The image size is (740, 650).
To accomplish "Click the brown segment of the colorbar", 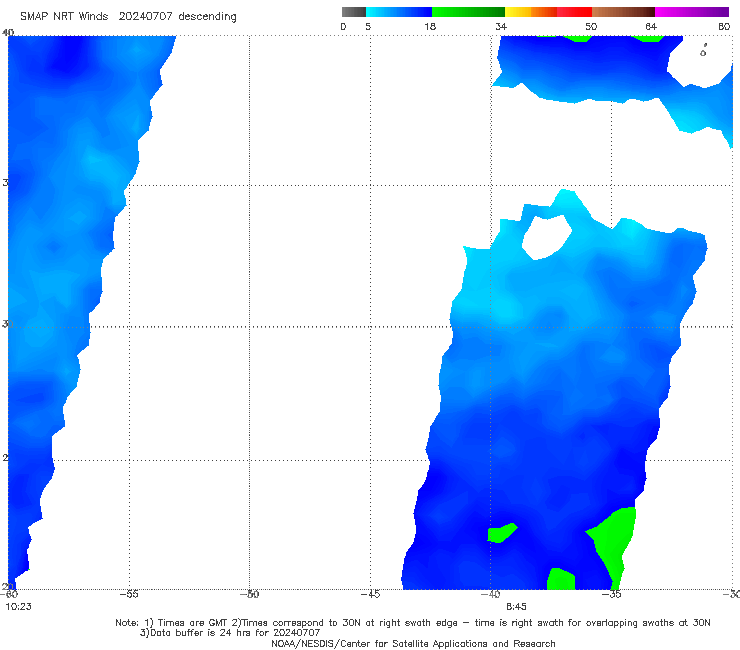I will 623,12.
